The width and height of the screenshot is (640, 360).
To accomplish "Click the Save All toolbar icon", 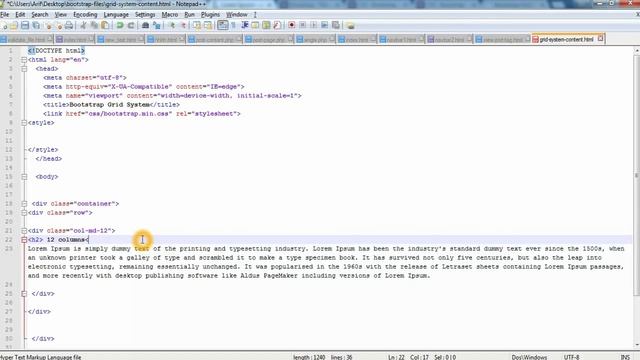I will tap(36, 26).
